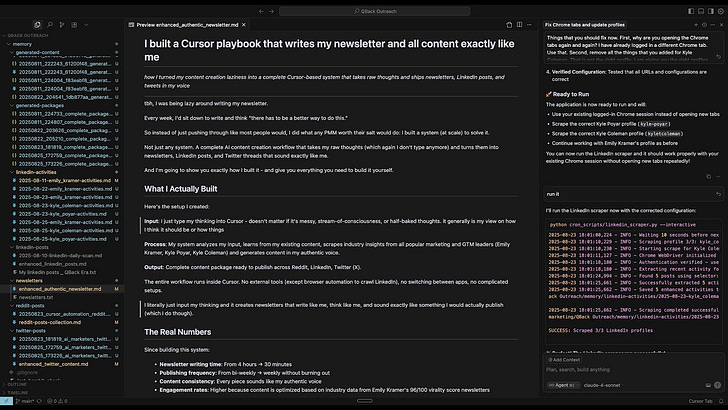728x410 pixels.
Task: Open notifications with the bell icon
Action: (x=721, y=401)
